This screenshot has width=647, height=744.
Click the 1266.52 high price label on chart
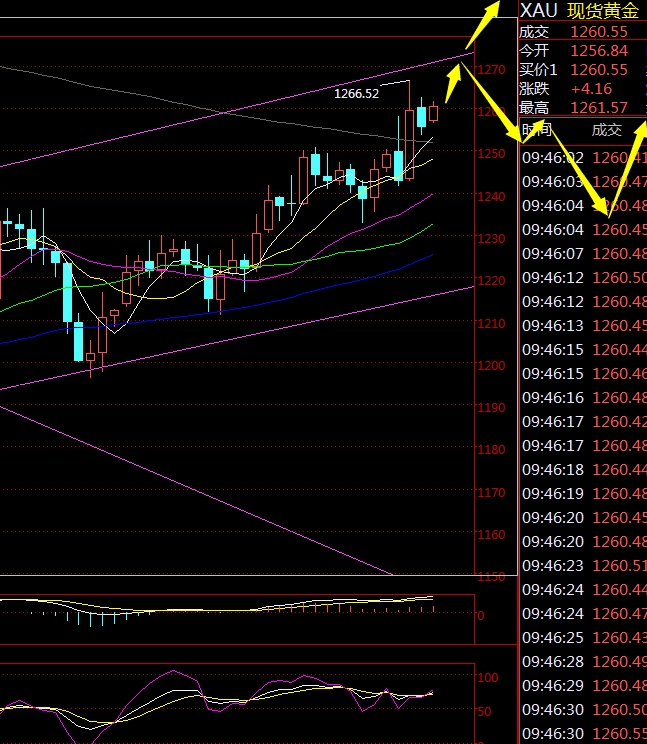coord(356,93)
